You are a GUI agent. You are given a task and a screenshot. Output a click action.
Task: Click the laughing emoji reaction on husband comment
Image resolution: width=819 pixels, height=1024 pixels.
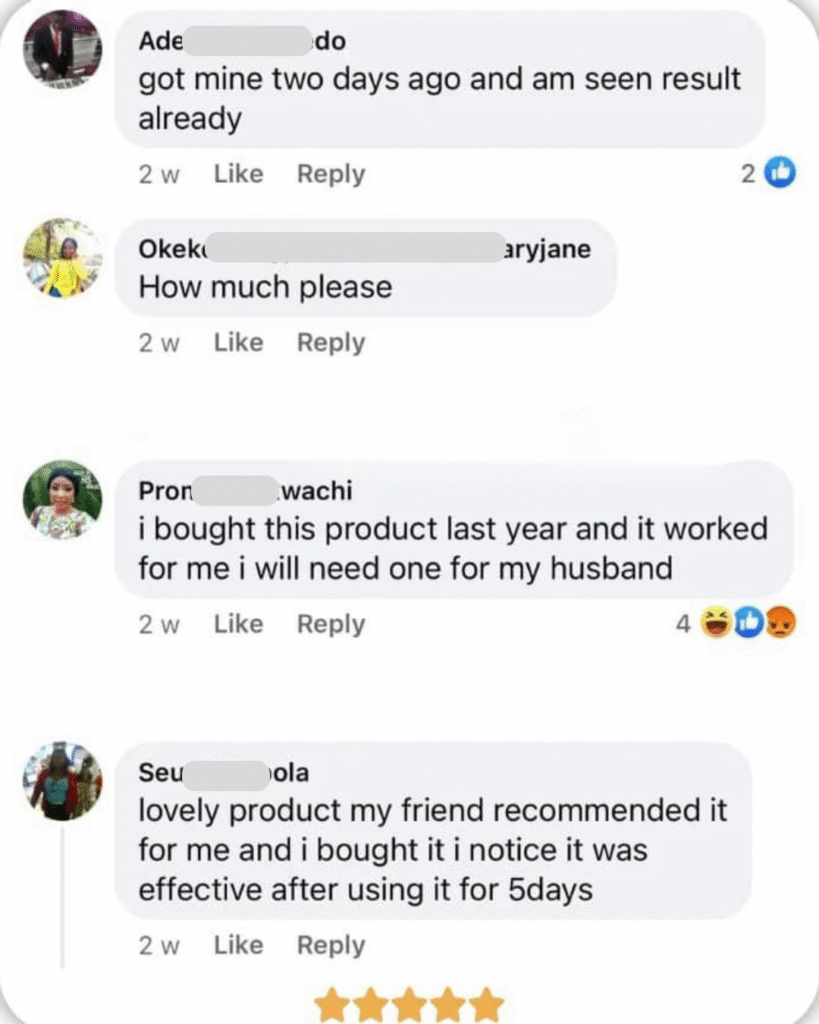716,625
